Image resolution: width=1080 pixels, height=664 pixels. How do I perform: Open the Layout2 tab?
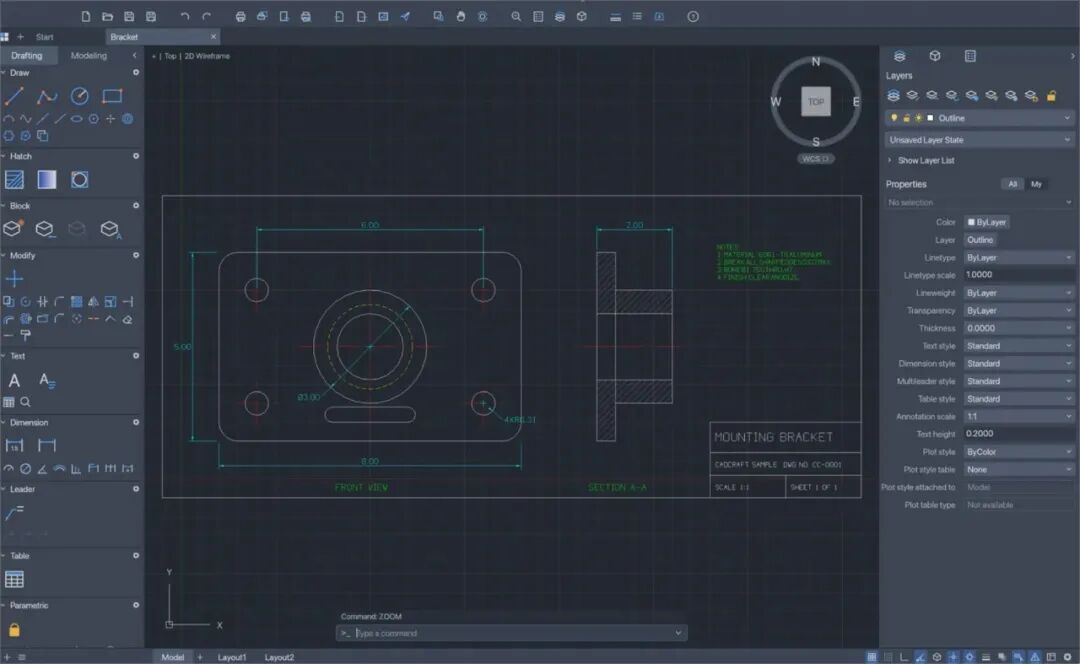click(x=279, y=658)
